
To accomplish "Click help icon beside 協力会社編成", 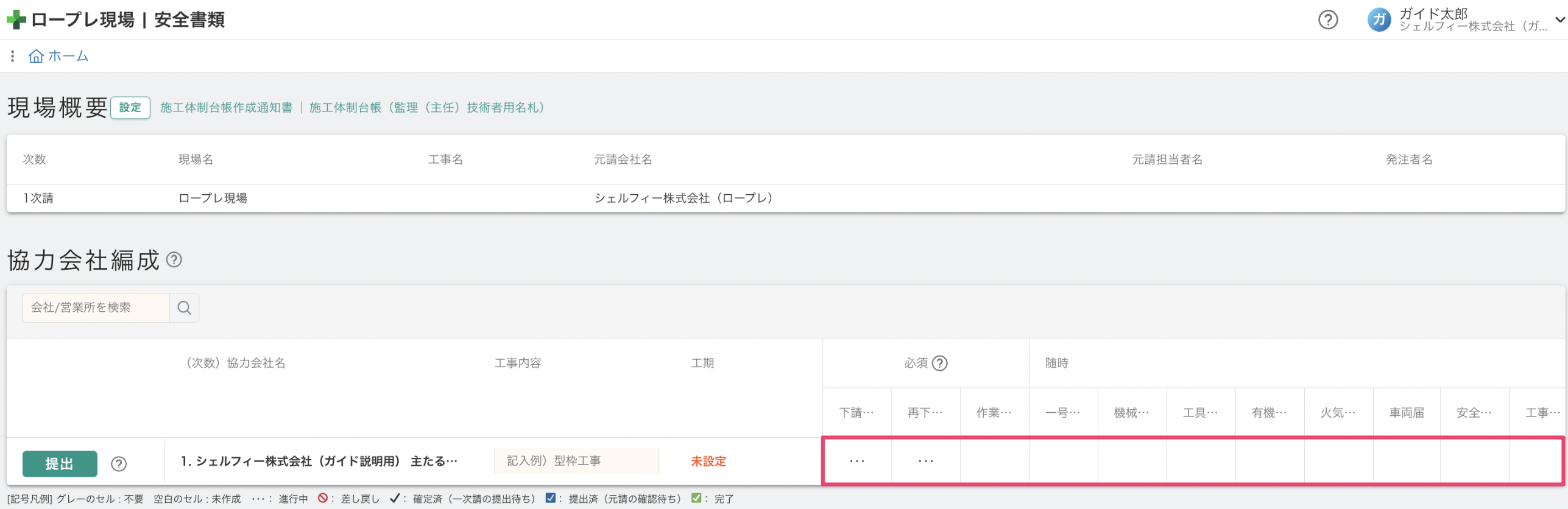I will 174,260.
